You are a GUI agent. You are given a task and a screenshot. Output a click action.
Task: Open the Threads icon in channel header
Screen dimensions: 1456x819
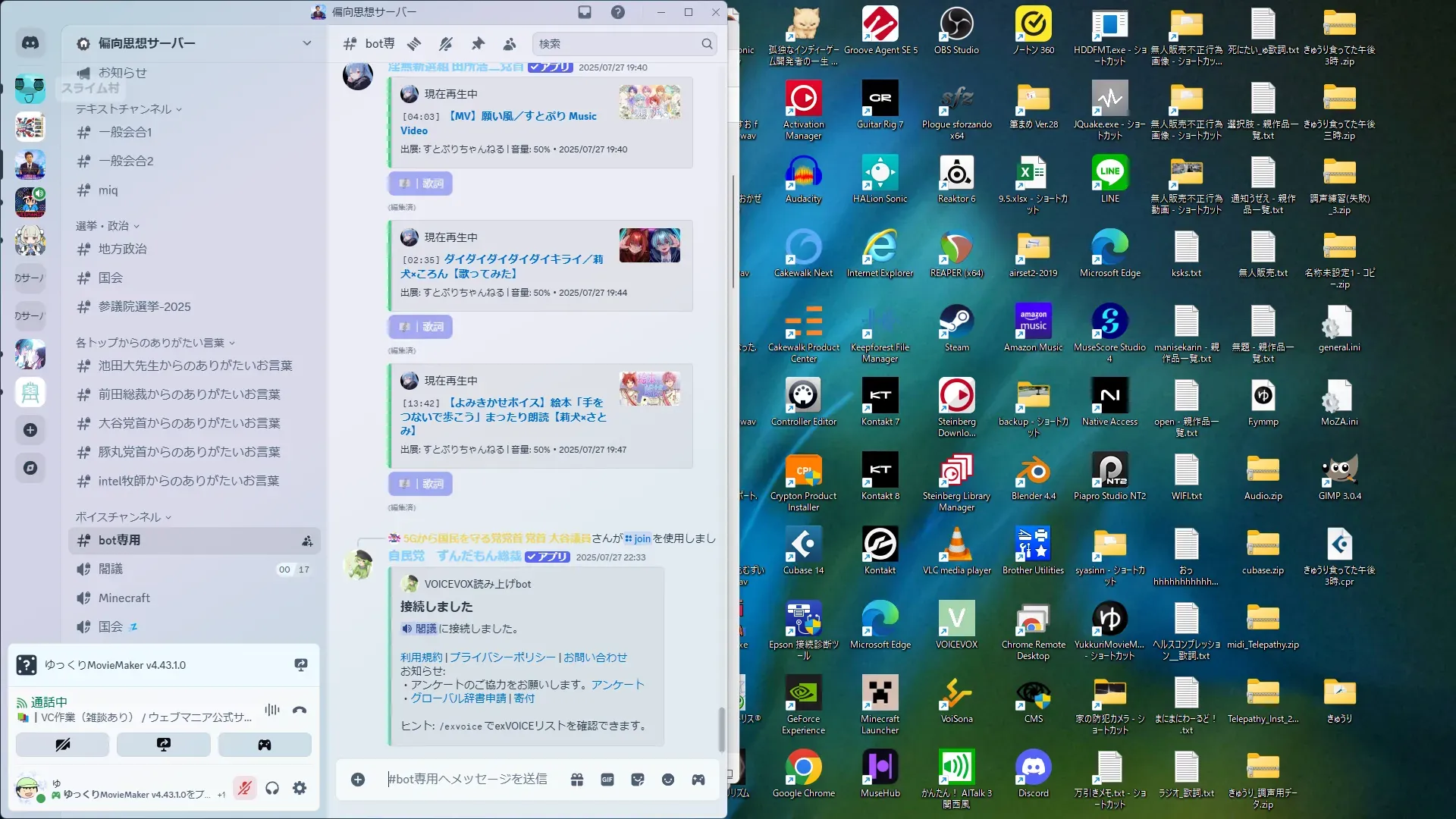[x=414, y=44]
